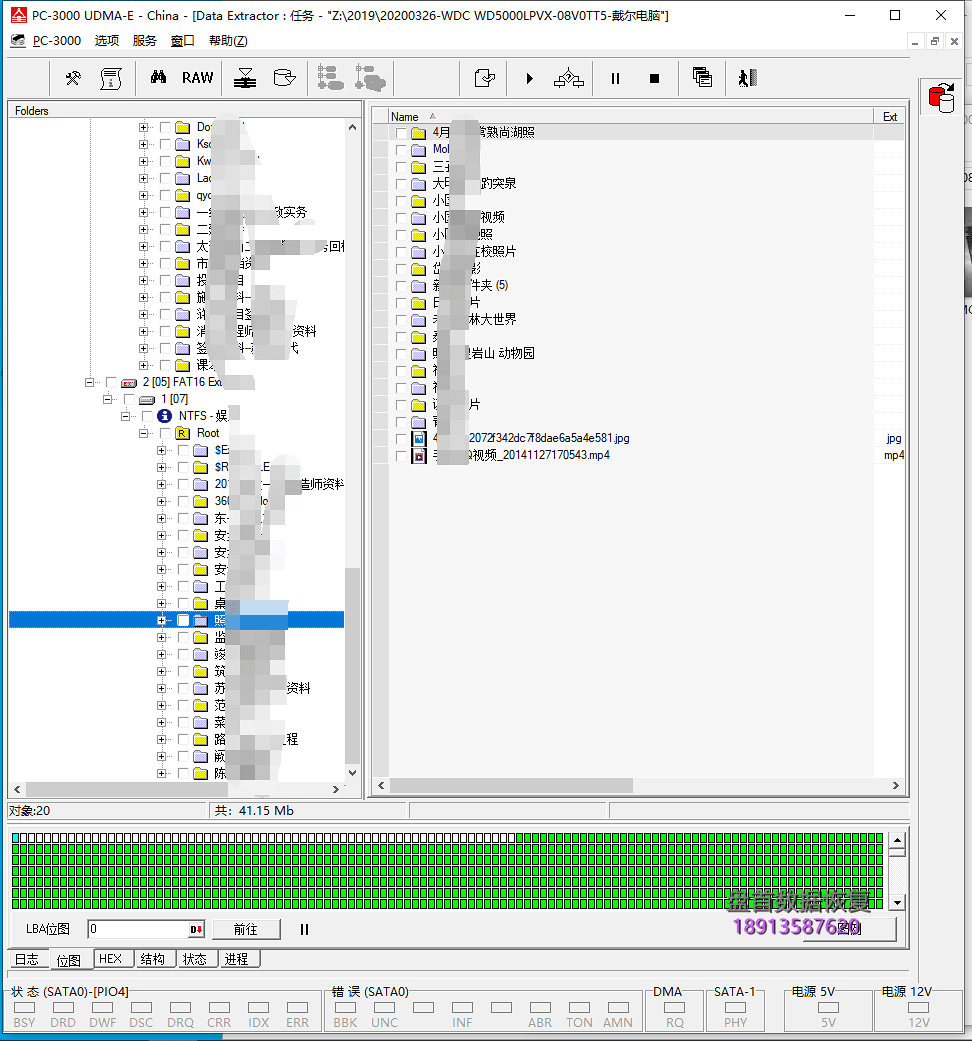Open the 服务 menu
The width and height of the screenshot is (972, 1041).
[144, 40]
